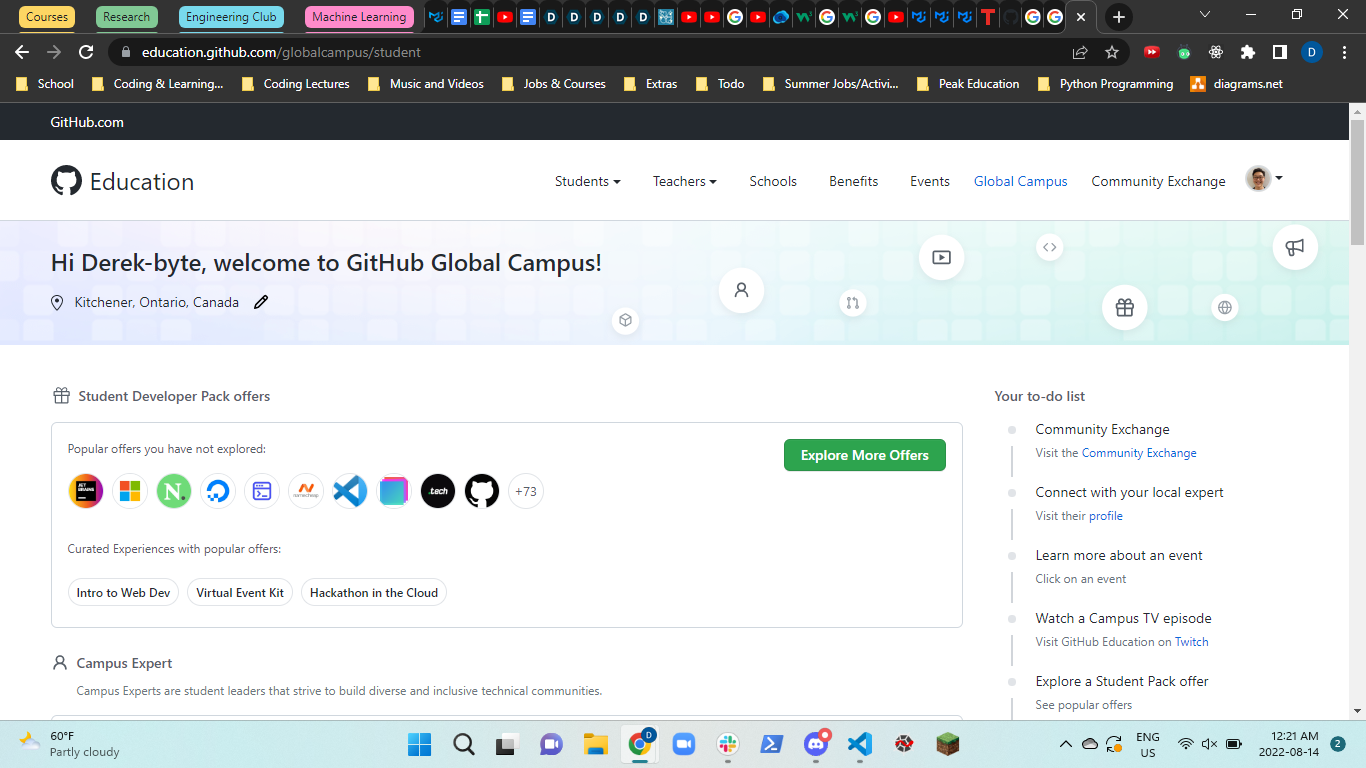Open the Hackathon in the Cloud experience

374,593
